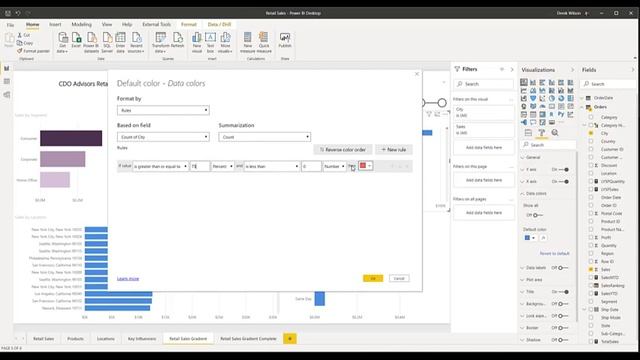Image resolution: width=640 pixels, height=360 pixels.
Task: Click the New measure ribbon icon
Action: click(x=247, y=42)
